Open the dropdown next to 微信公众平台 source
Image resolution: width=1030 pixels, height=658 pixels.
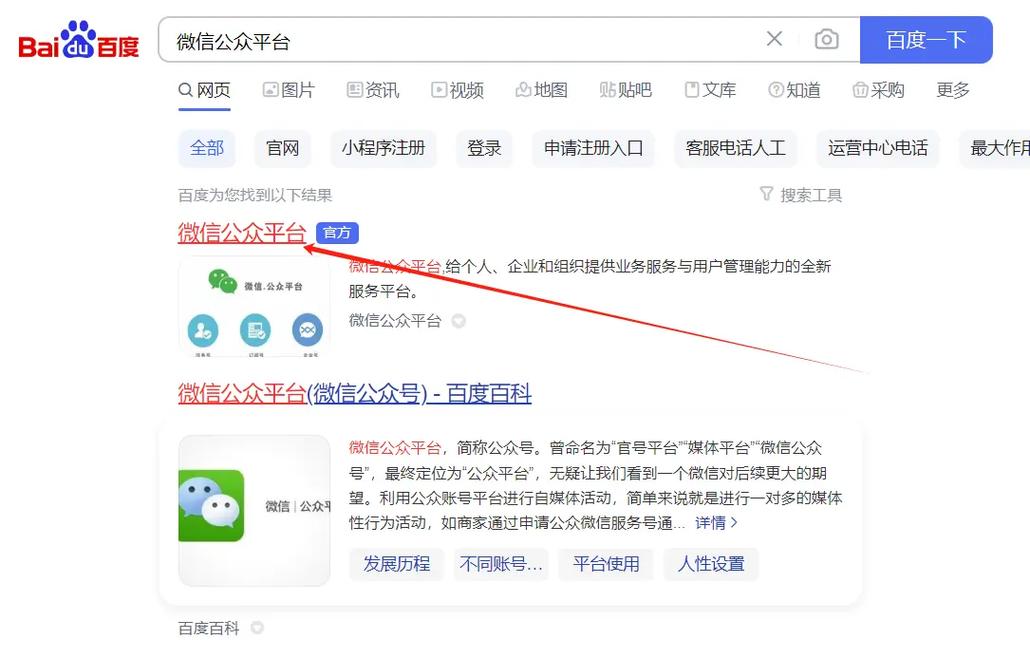[x=459, y=321]
